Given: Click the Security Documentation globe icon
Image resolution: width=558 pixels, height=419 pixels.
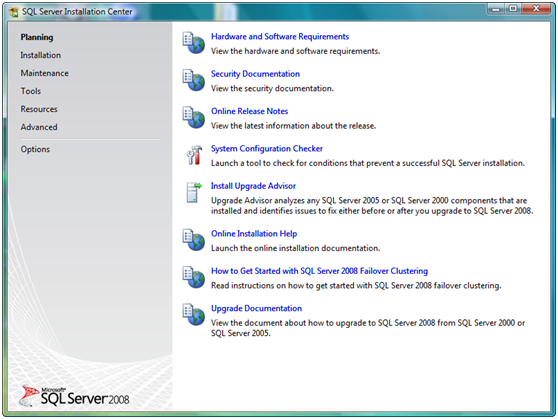Looking at the screenshot, I should 194,80.
